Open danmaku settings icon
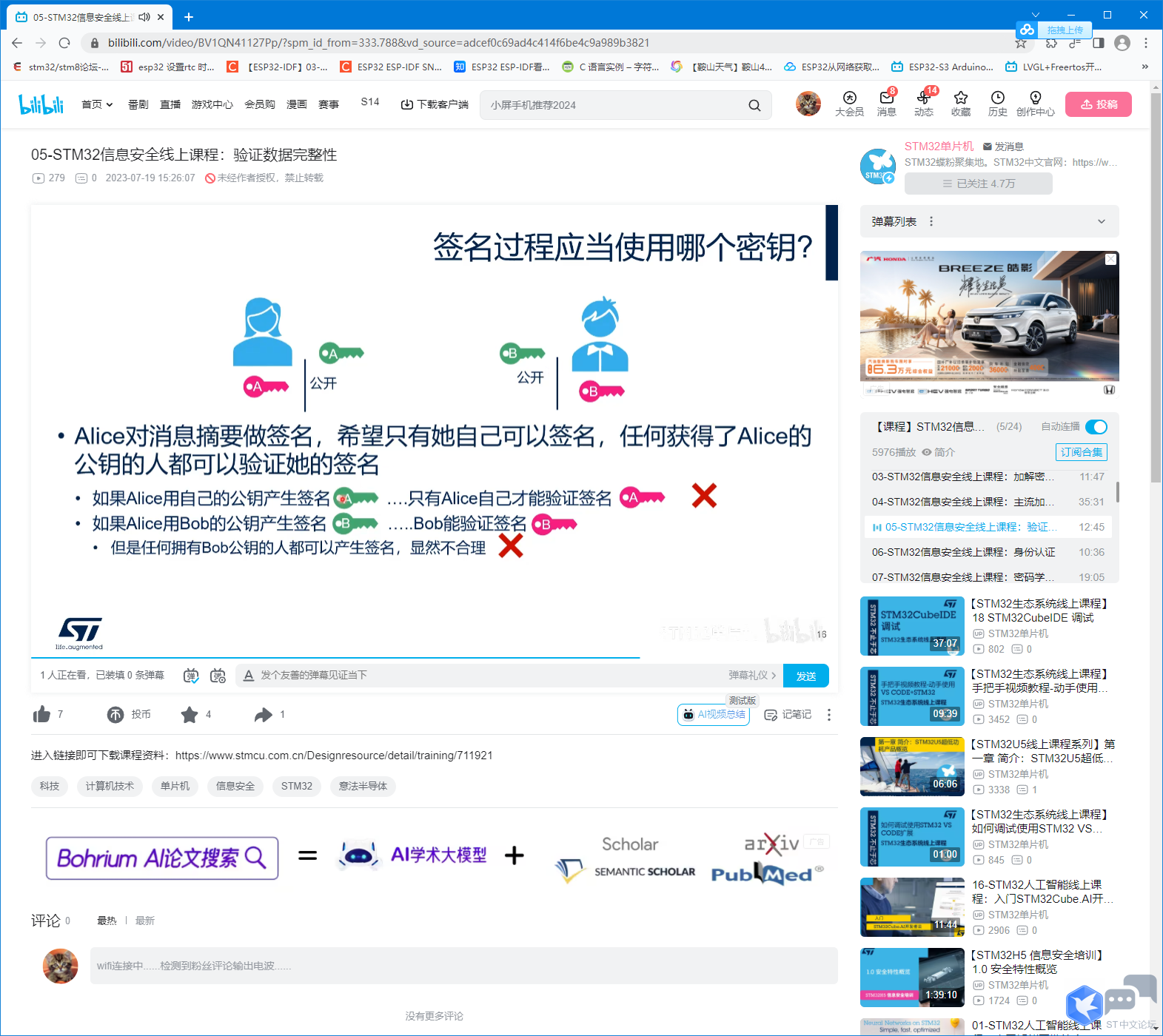Image resolution: width=1163 pixels, height=1036 pixels. click(x=218, y=675)
